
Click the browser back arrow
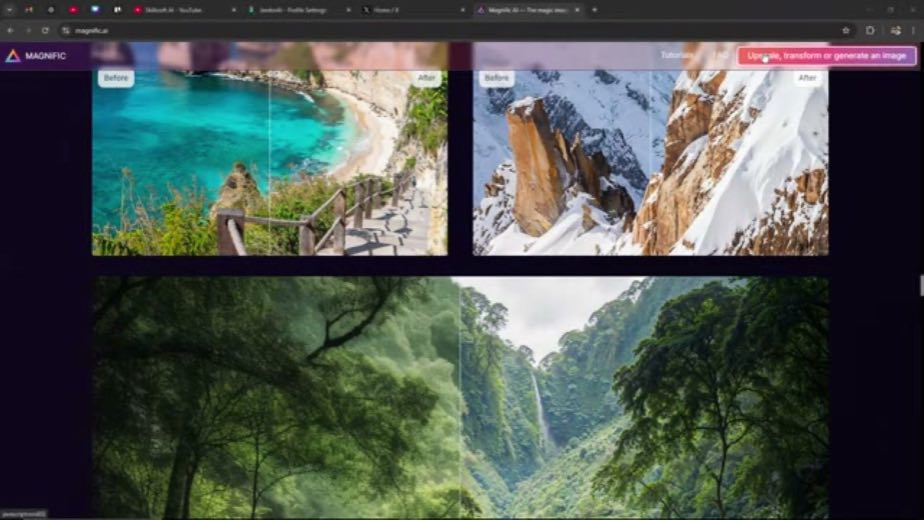pyautogui.click(x=10, y=30)
